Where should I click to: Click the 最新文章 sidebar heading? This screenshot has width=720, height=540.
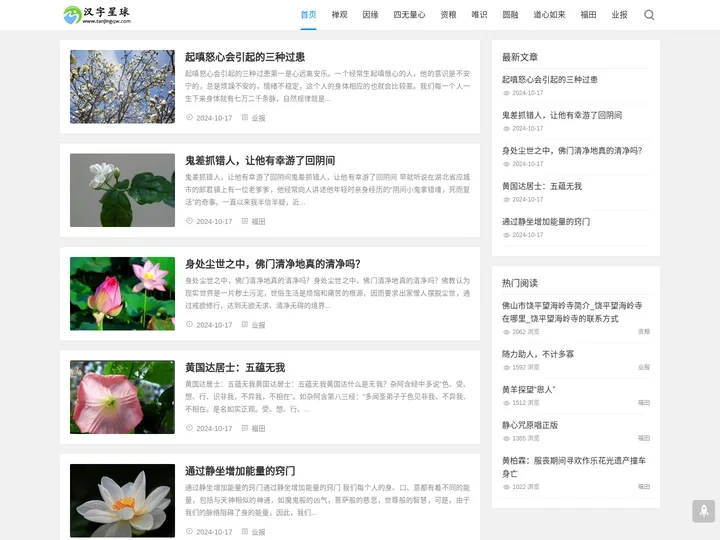click(519, 57)
